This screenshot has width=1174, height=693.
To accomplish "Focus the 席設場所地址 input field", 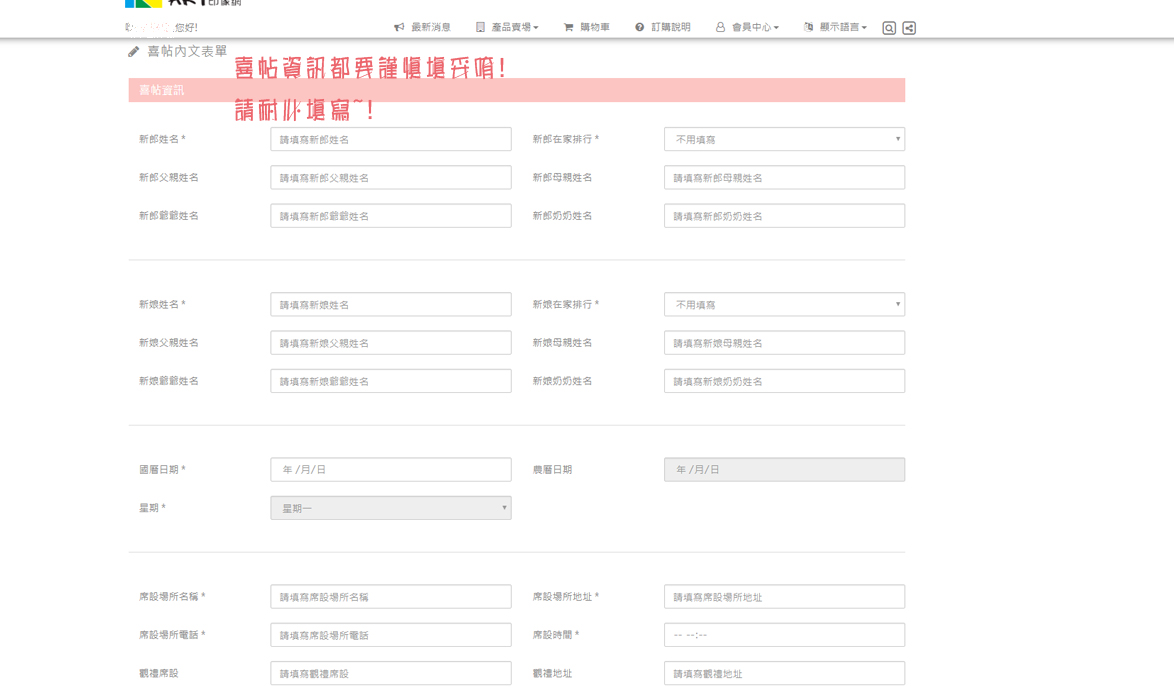I will 784,597.
